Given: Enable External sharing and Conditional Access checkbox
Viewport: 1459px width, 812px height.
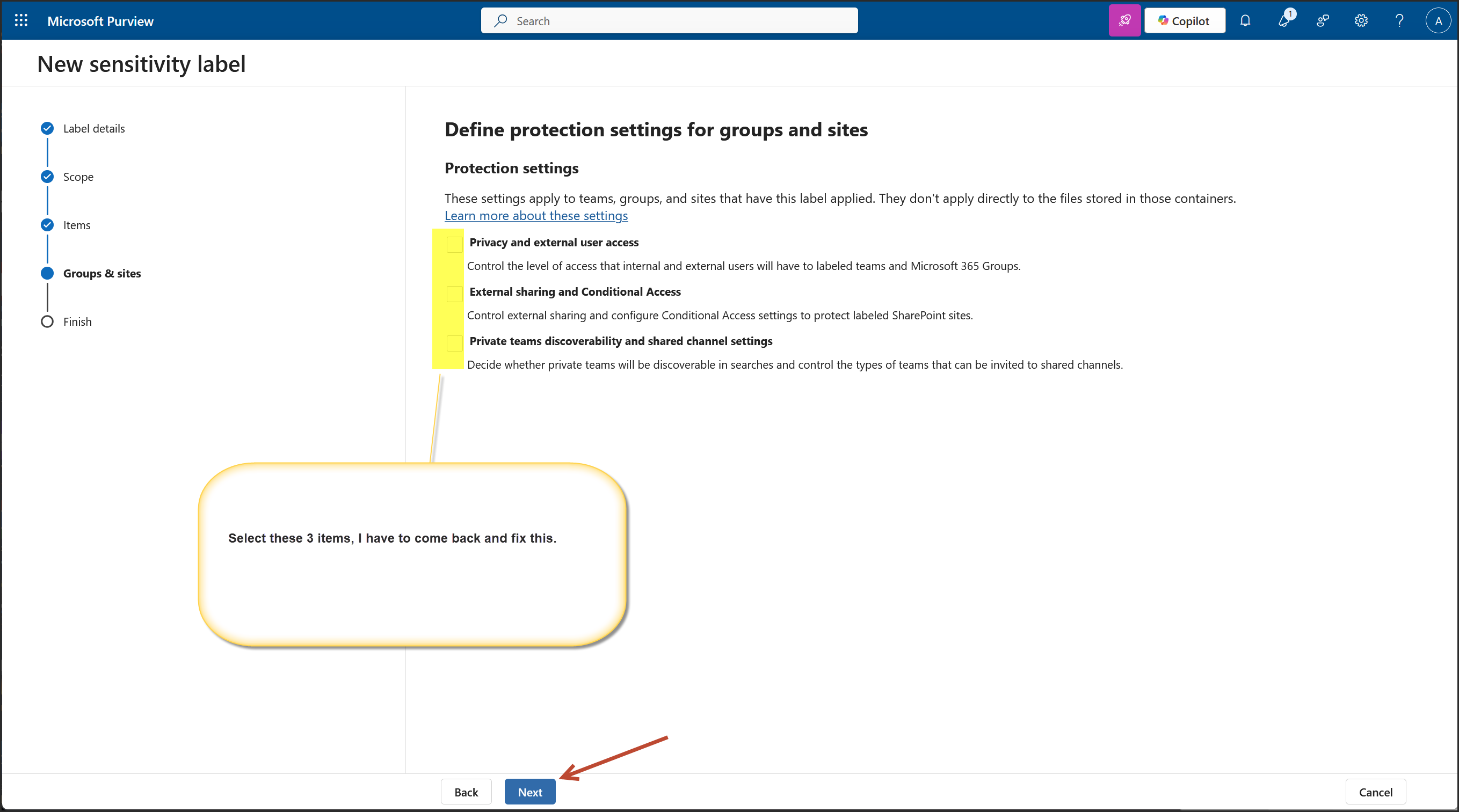Looking at the screenshot, I should (454, 294).
